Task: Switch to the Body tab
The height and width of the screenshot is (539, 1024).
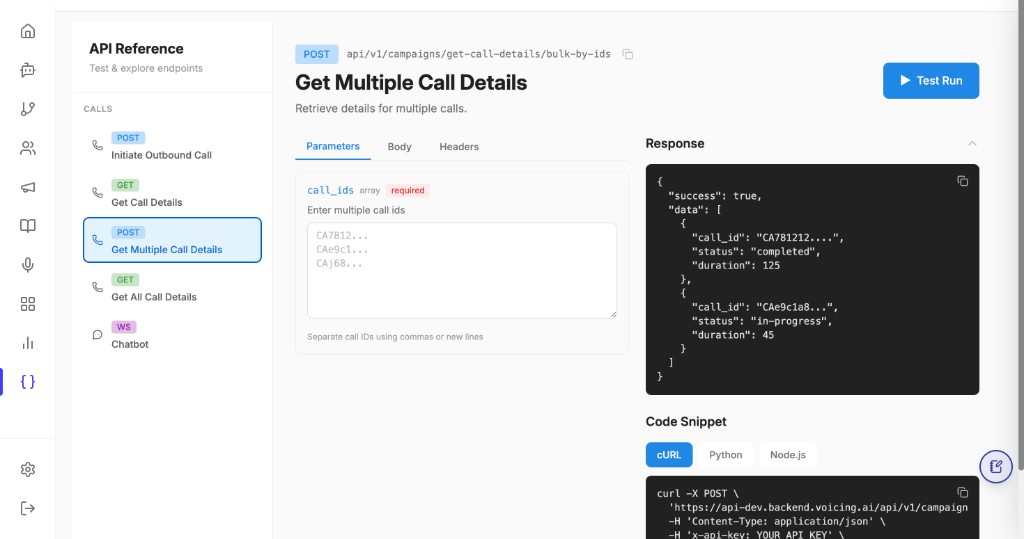Action: pyautogui.click(x=399, y=147)
